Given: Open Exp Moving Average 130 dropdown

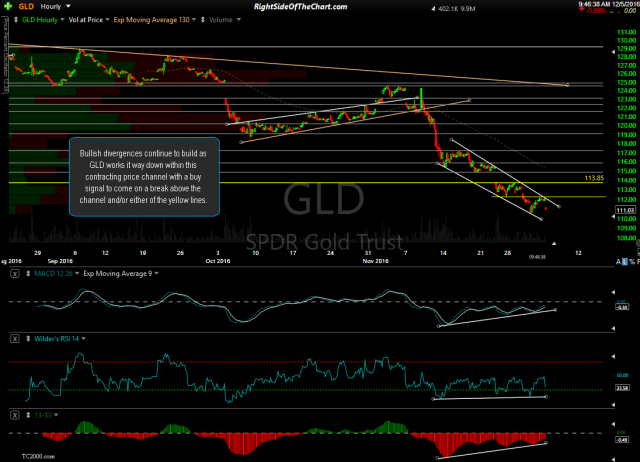Looking at the screenshot, I should pyautogui.click(x=194, y=20).
